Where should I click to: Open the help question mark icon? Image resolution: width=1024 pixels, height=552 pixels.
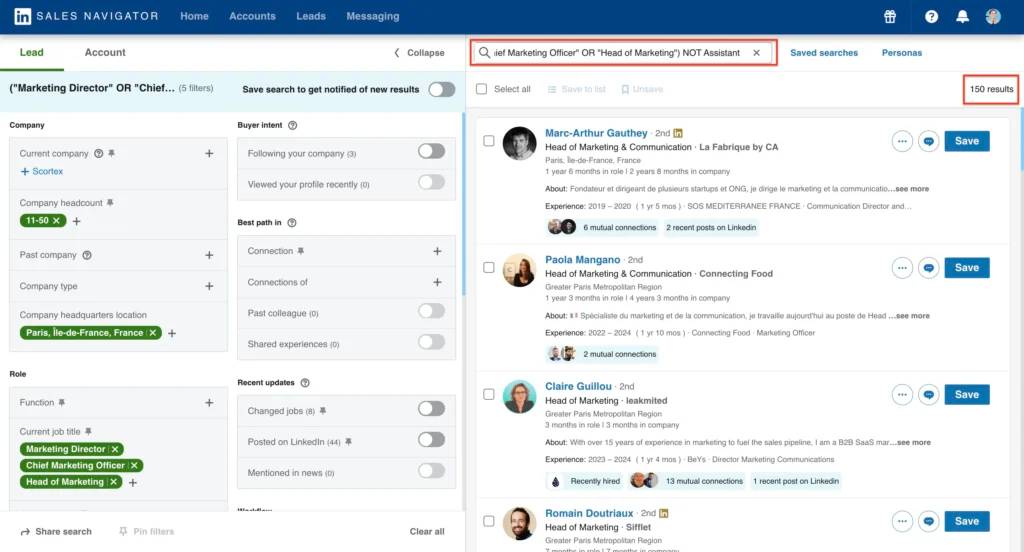931,16
